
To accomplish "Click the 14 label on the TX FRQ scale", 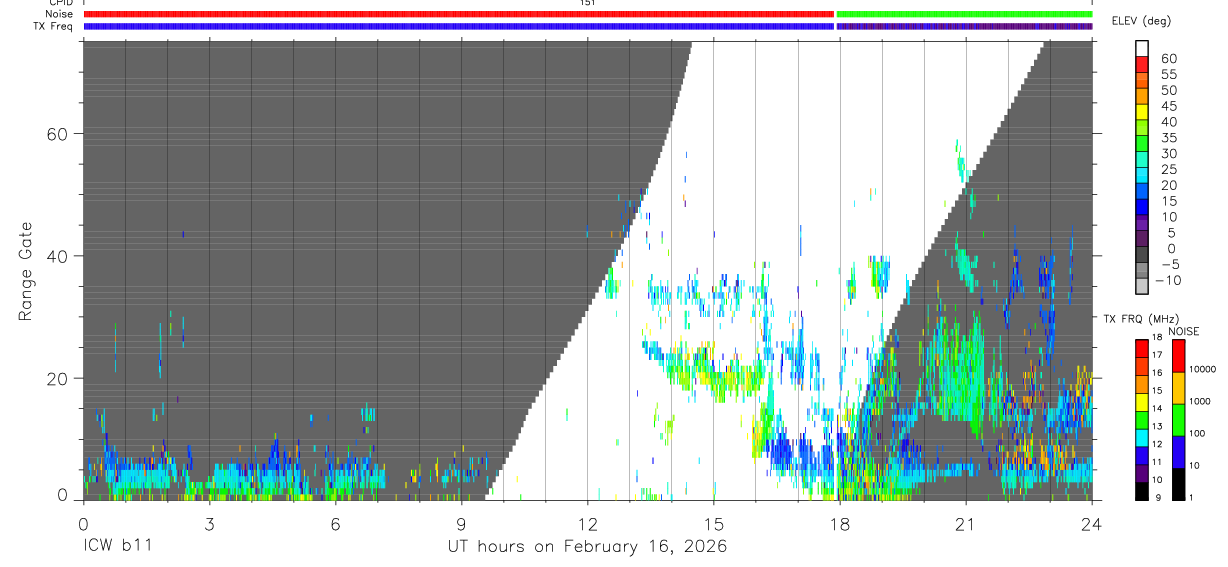I will pos(1159,408).
